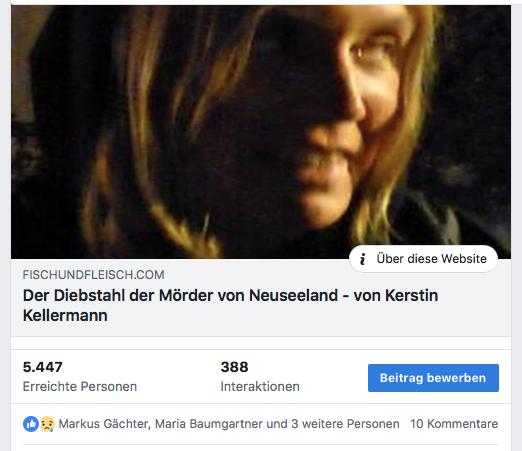
Task: Open Markus Gächter's profile name
Action: click(x=103, y=424)
